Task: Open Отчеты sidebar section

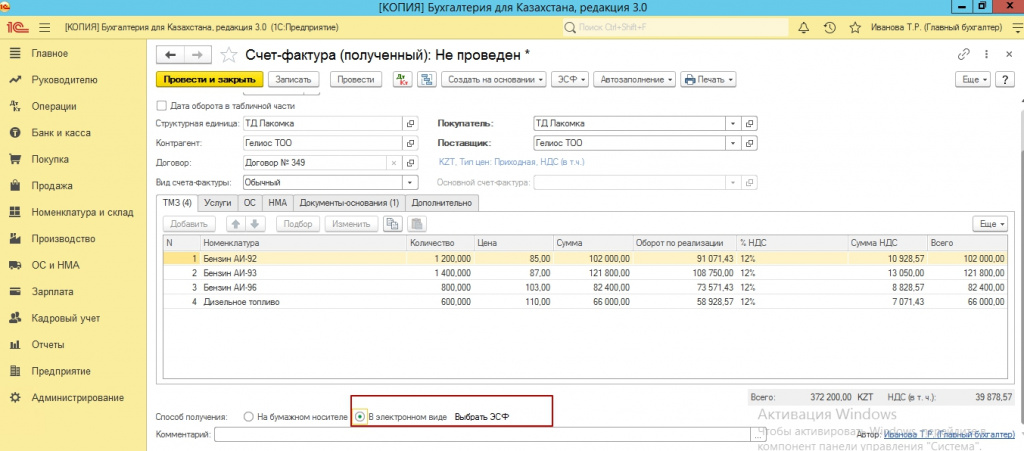Action: 48,345
